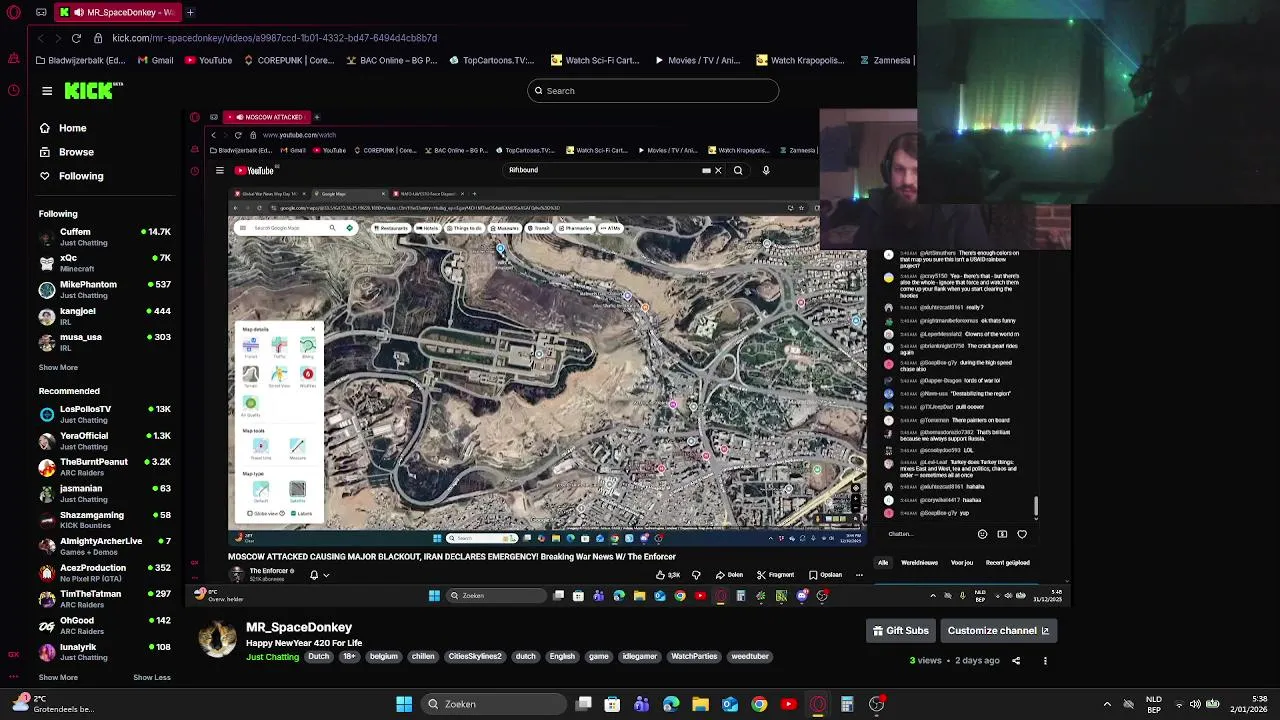Show hidden system tray icons
The height and width of the screenshot is (720, 1280).
tap(1107, 704)
